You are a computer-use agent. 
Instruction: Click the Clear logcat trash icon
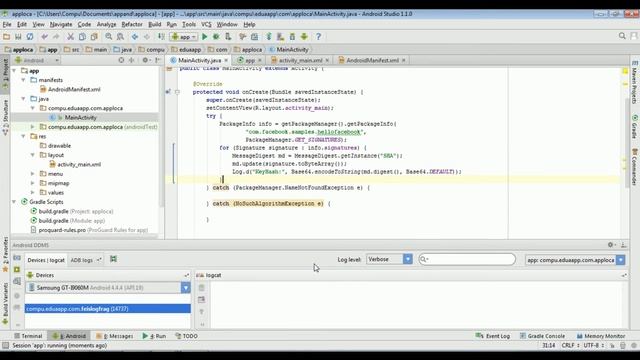pyautogui.click(x=202, y=288)
